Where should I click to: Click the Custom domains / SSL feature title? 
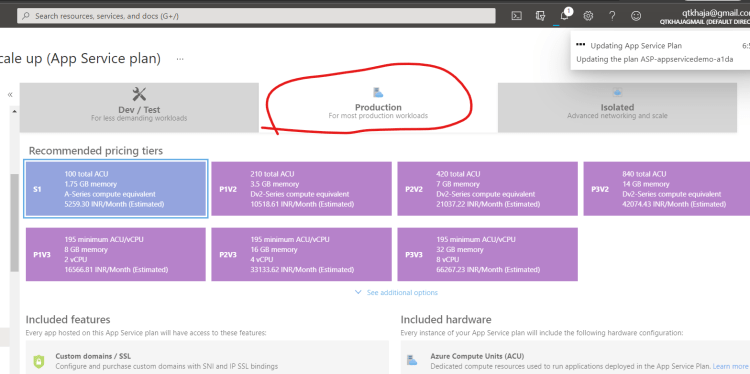click(x=93, y=356)
